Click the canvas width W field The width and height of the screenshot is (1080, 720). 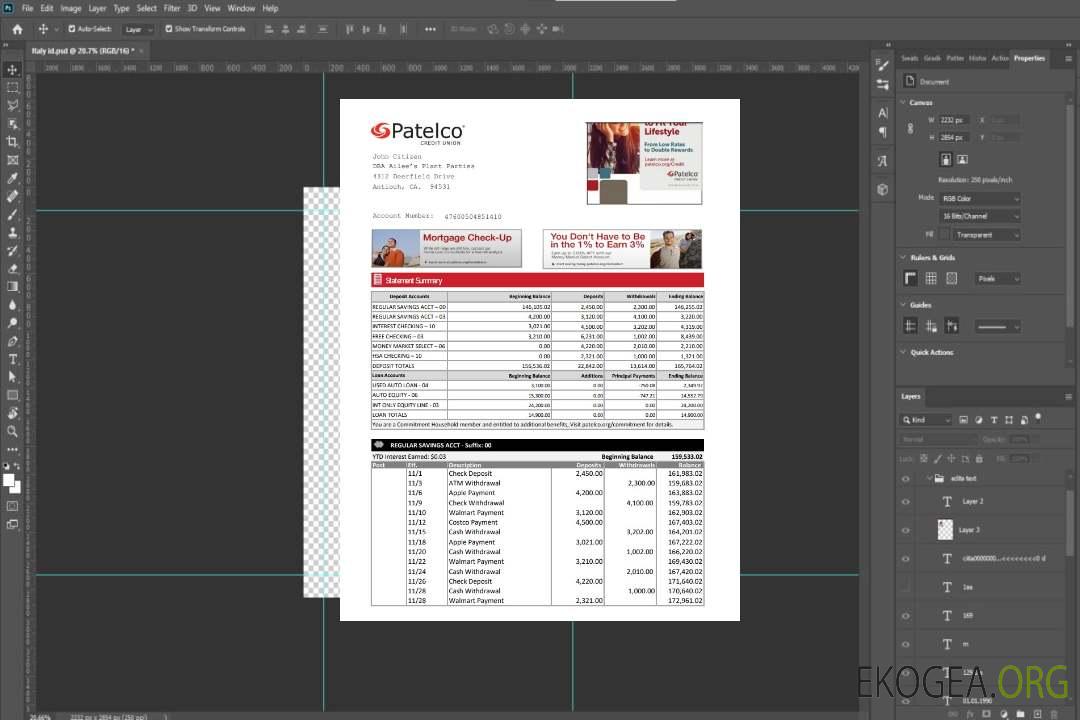pos(954,120)
